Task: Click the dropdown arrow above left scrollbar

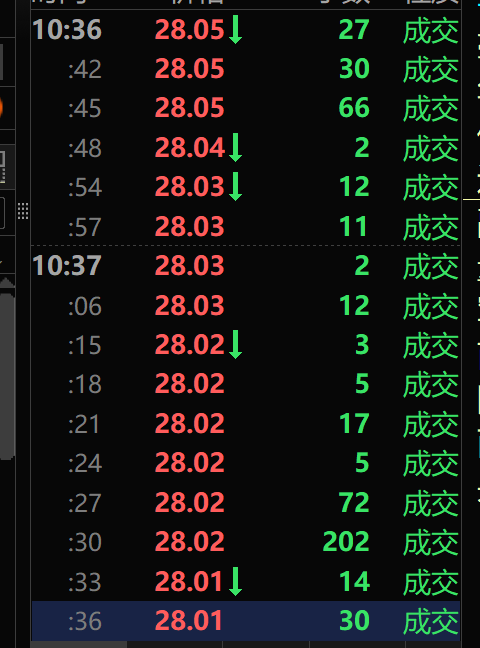Action: coord(2,263)
